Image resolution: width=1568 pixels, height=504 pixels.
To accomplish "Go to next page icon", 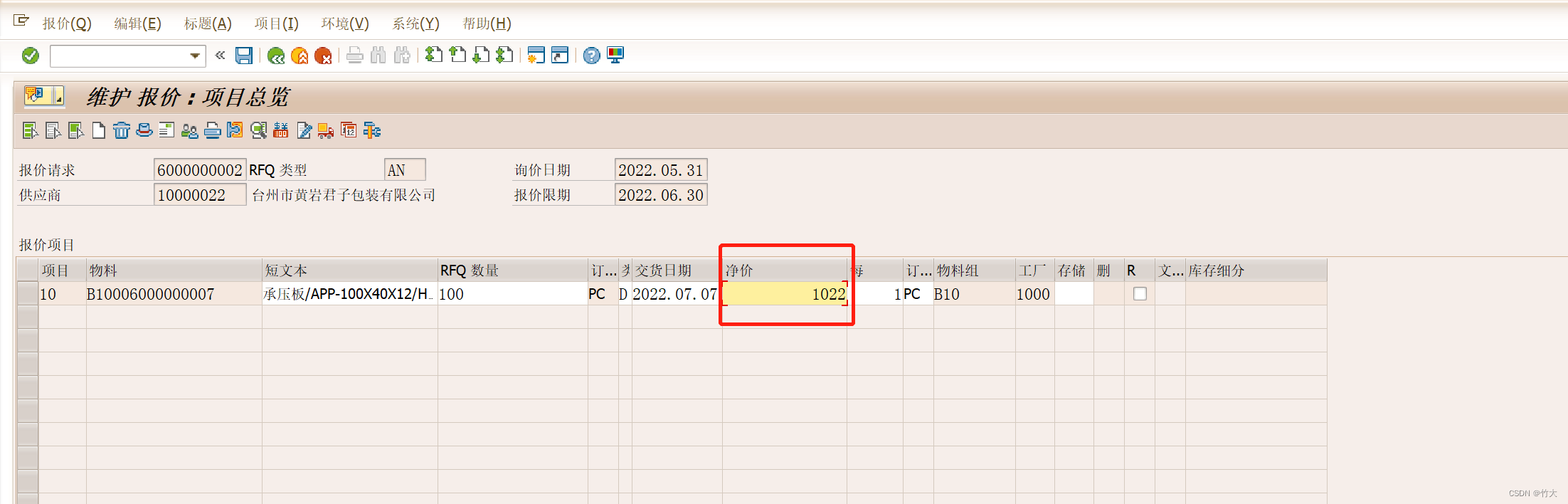I will point(481,55).
